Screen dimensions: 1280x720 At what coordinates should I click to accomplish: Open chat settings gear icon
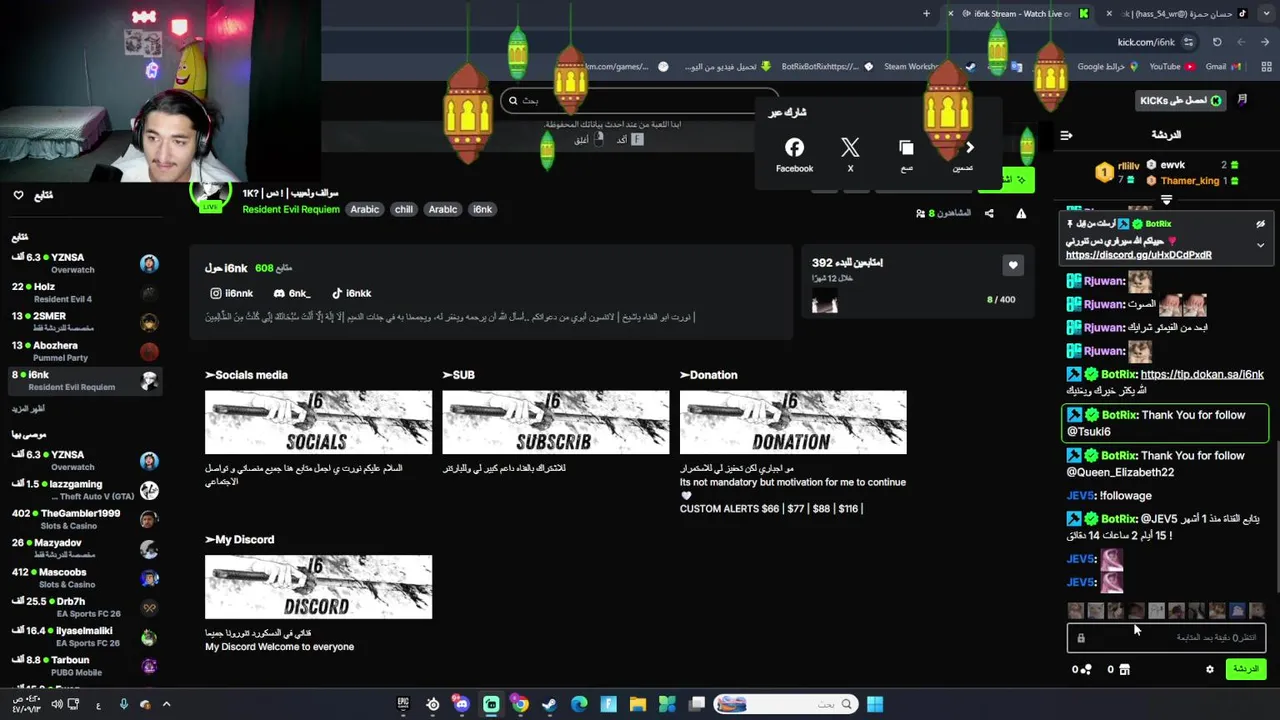(1210, 669)
